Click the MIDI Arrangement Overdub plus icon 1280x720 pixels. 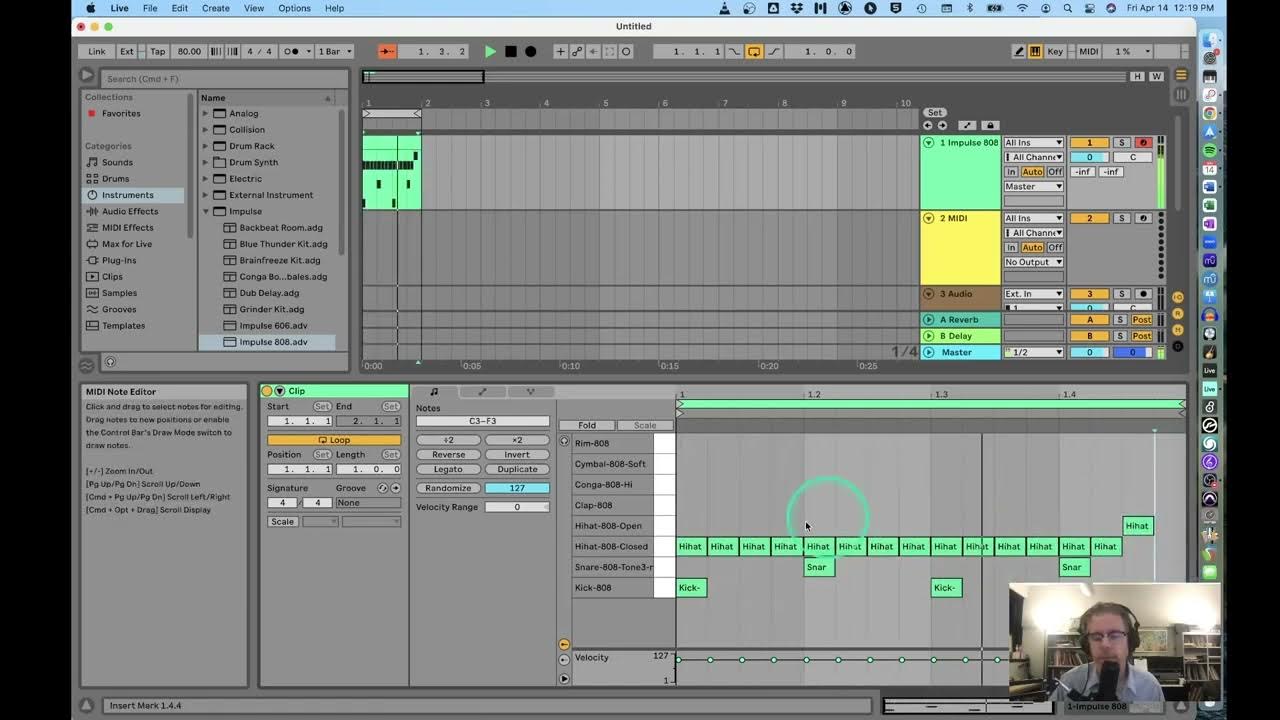click(560, 51)
